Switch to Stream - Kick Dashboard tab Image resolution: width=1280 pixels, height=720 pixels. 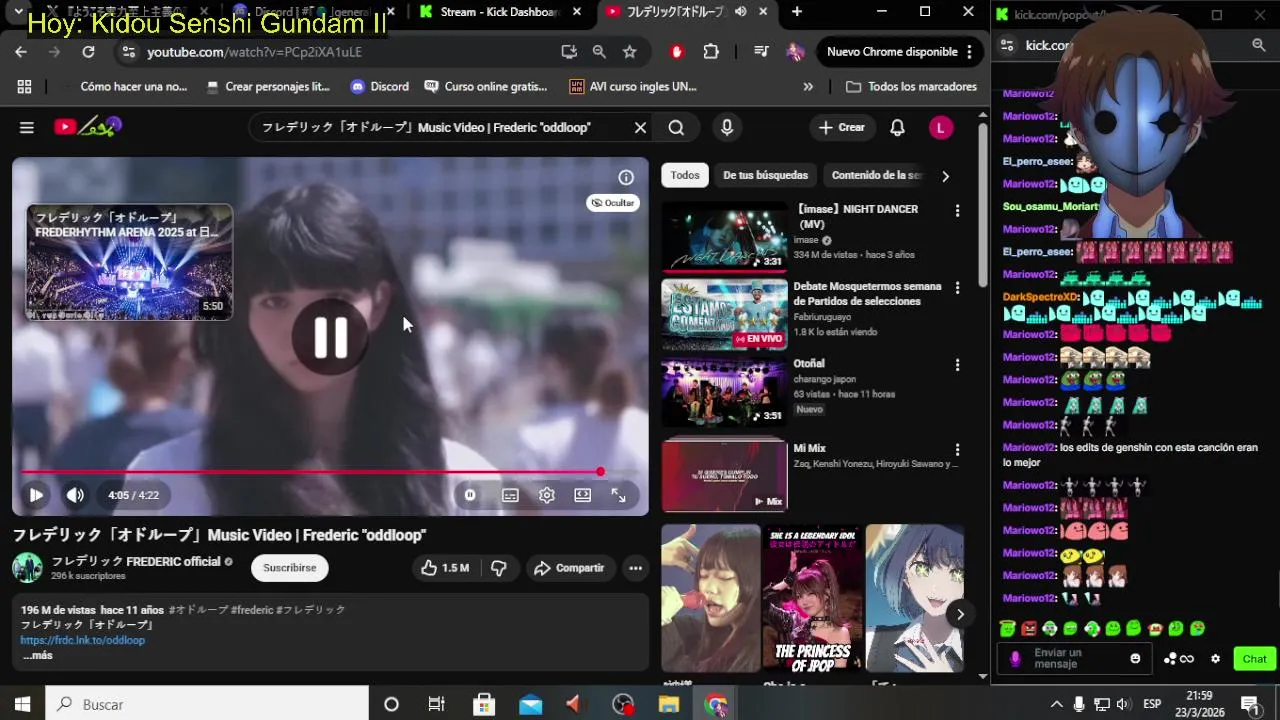(x=500, y=12)
